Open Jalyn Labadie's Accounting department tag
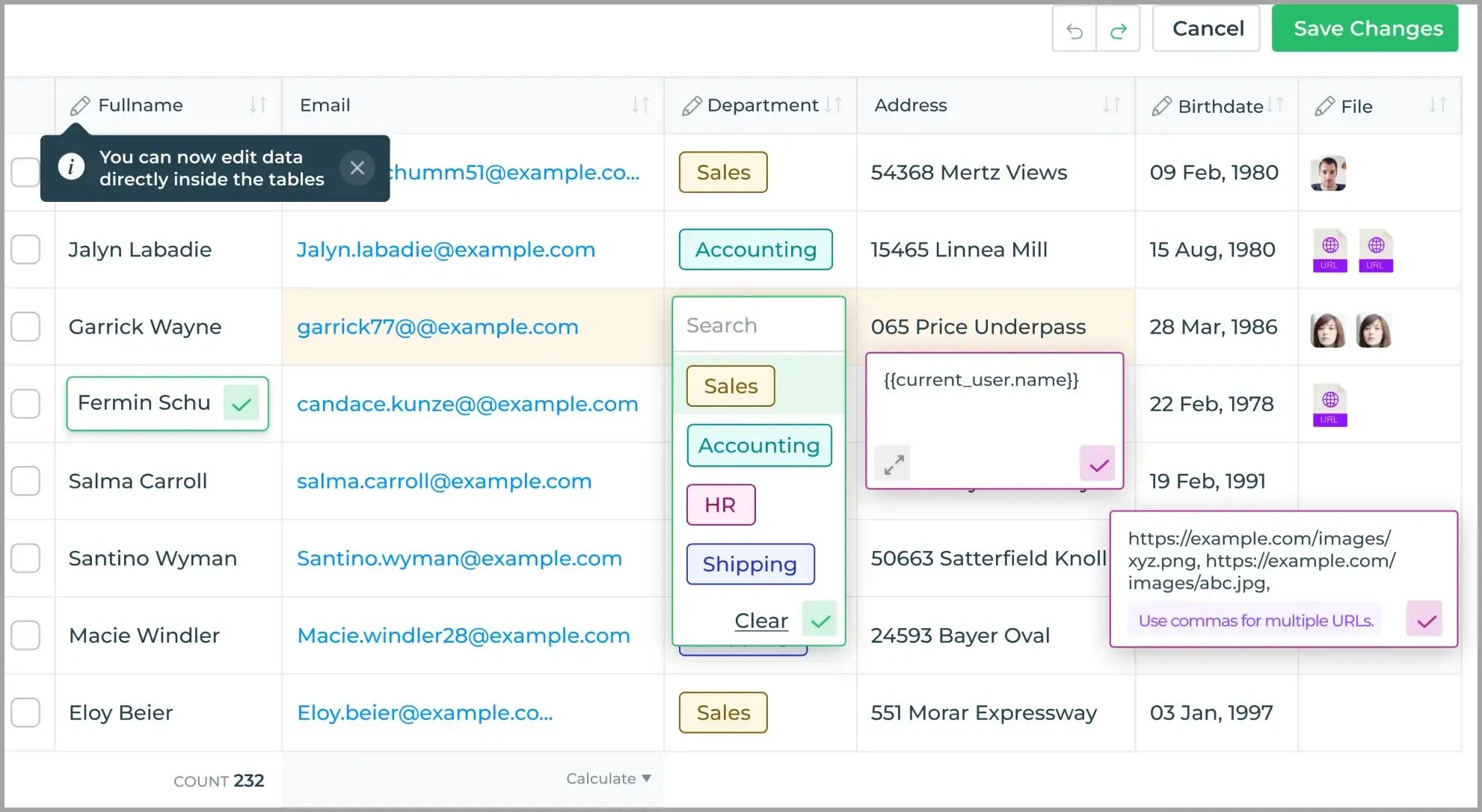This screenshot has height=812, width=1482. click(x=755, y=250)
